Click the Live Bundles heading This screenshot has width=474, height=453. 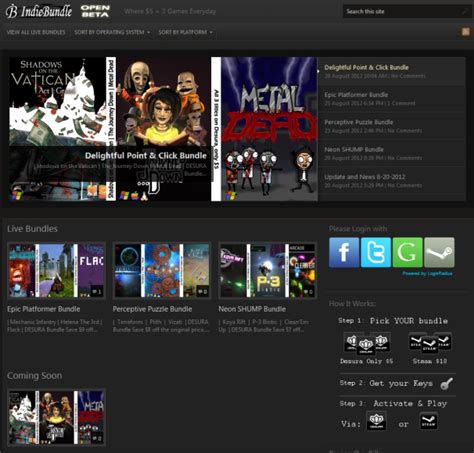[x=32, y=229]
